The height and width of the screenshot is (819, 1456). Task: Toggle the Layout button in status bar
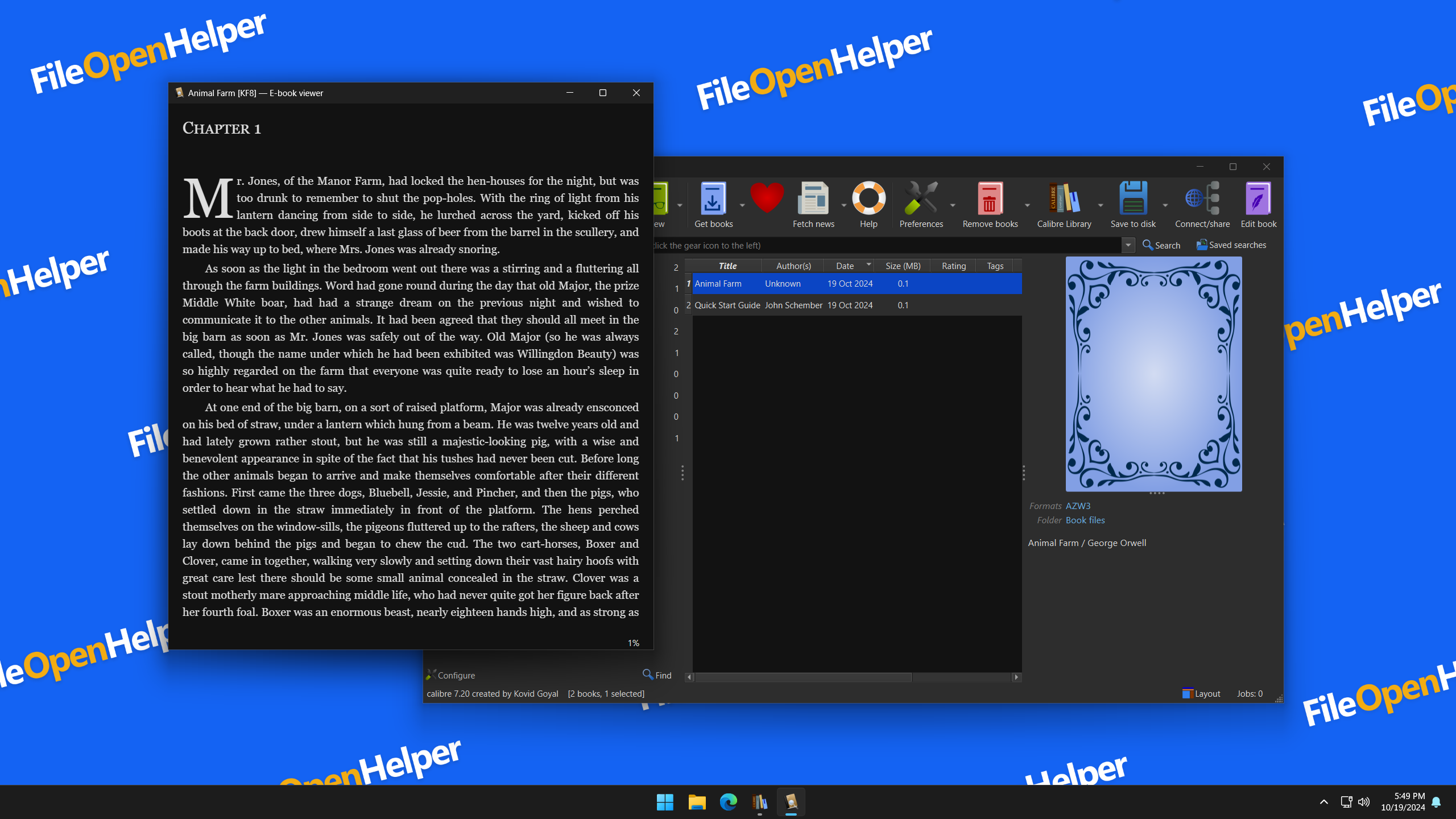pyautogui.click(x=1201, y=693)
